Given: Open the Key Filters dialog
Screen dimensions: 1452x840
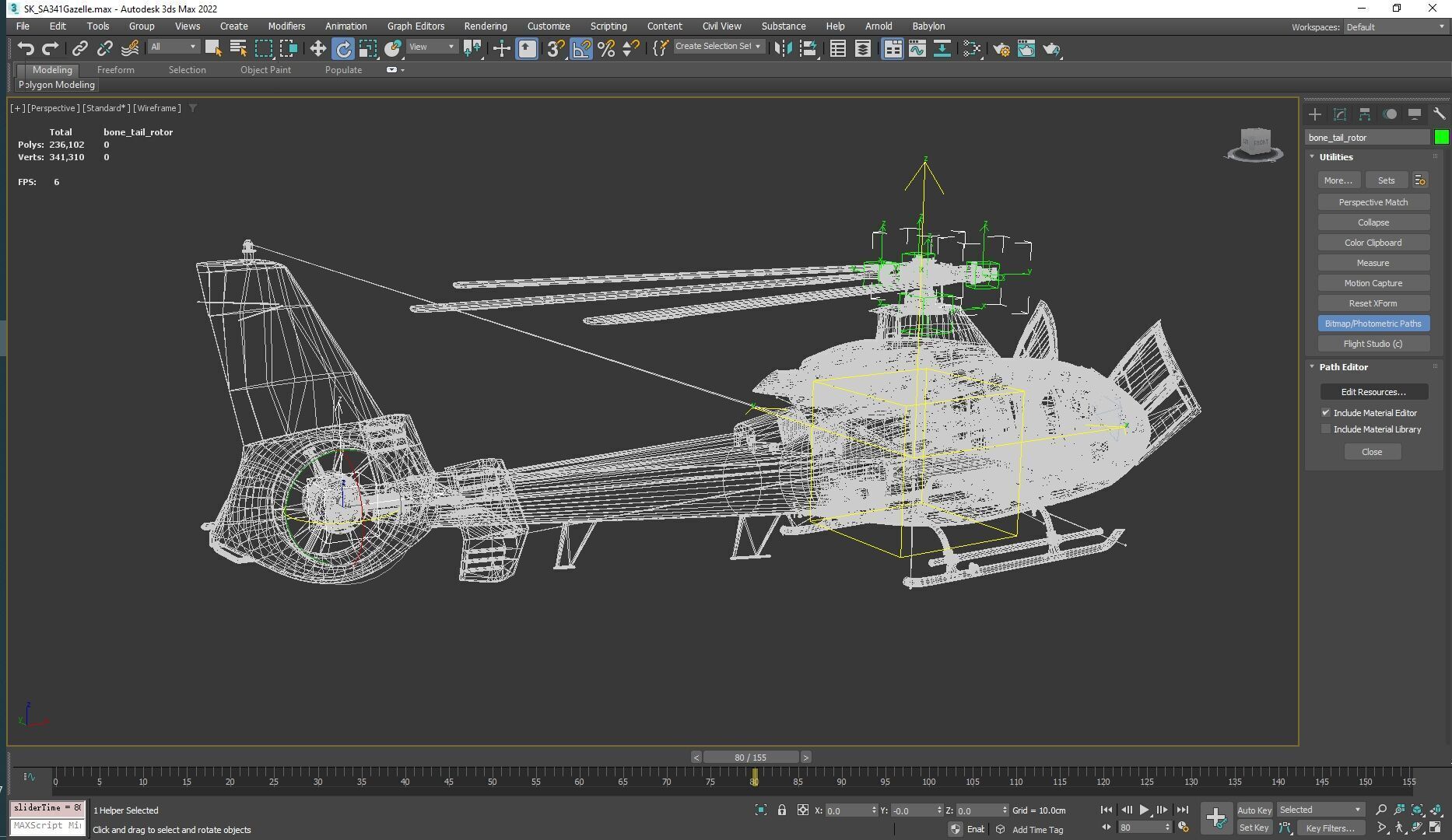Looking at the screenshot, I should (1331, 828).
